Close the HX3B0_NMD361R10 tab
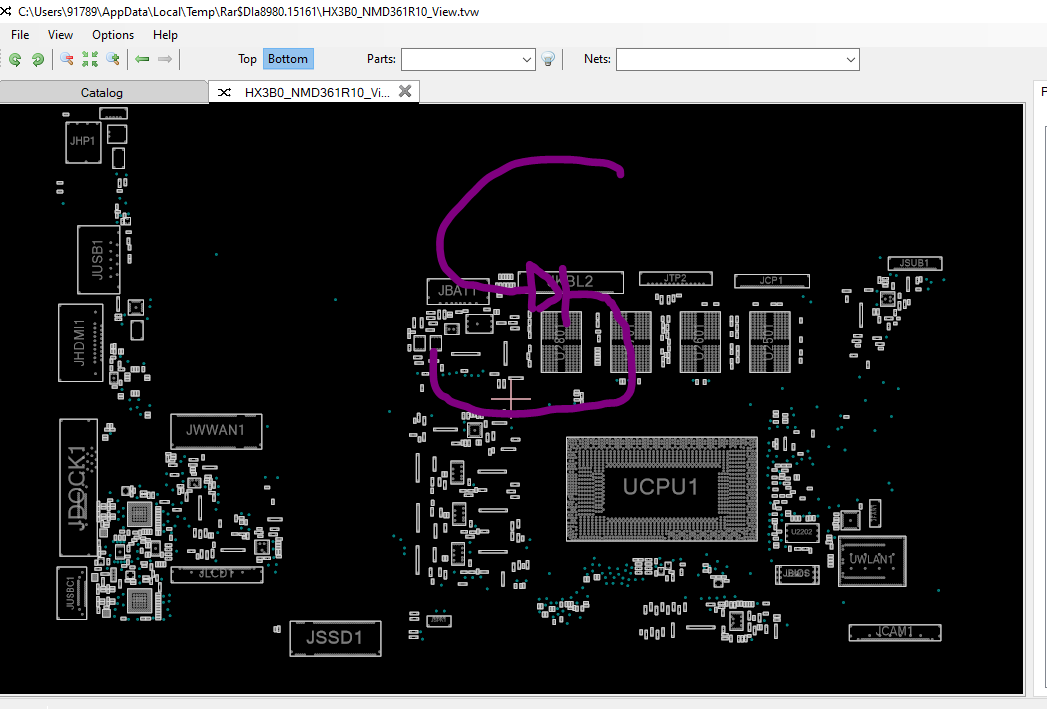 (405, 91)
